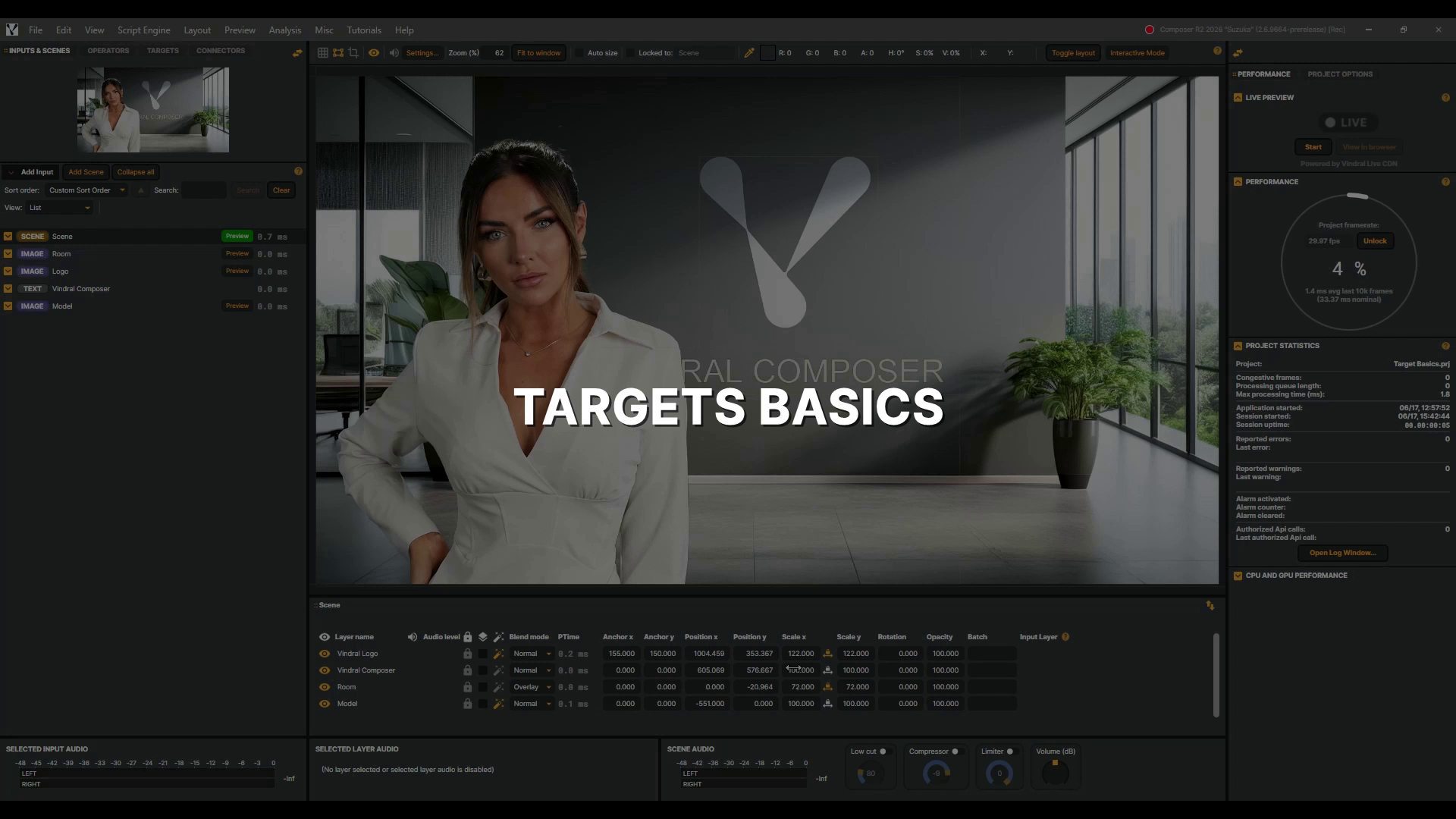Enable the Locked to checkbox

tap(630, 53)
